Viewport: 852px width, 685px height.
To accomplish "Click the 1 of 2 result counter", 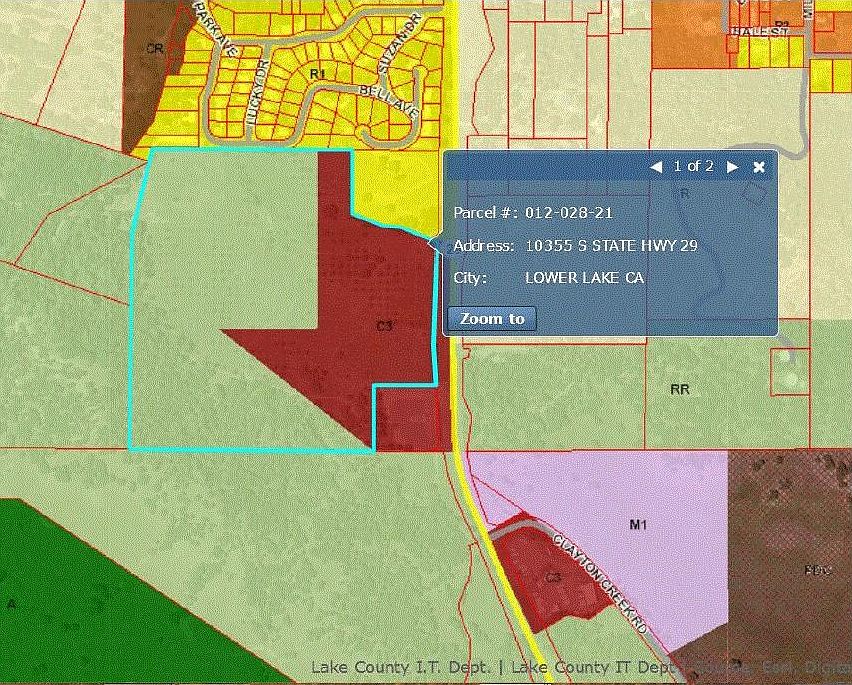I will tap(694, 166).
